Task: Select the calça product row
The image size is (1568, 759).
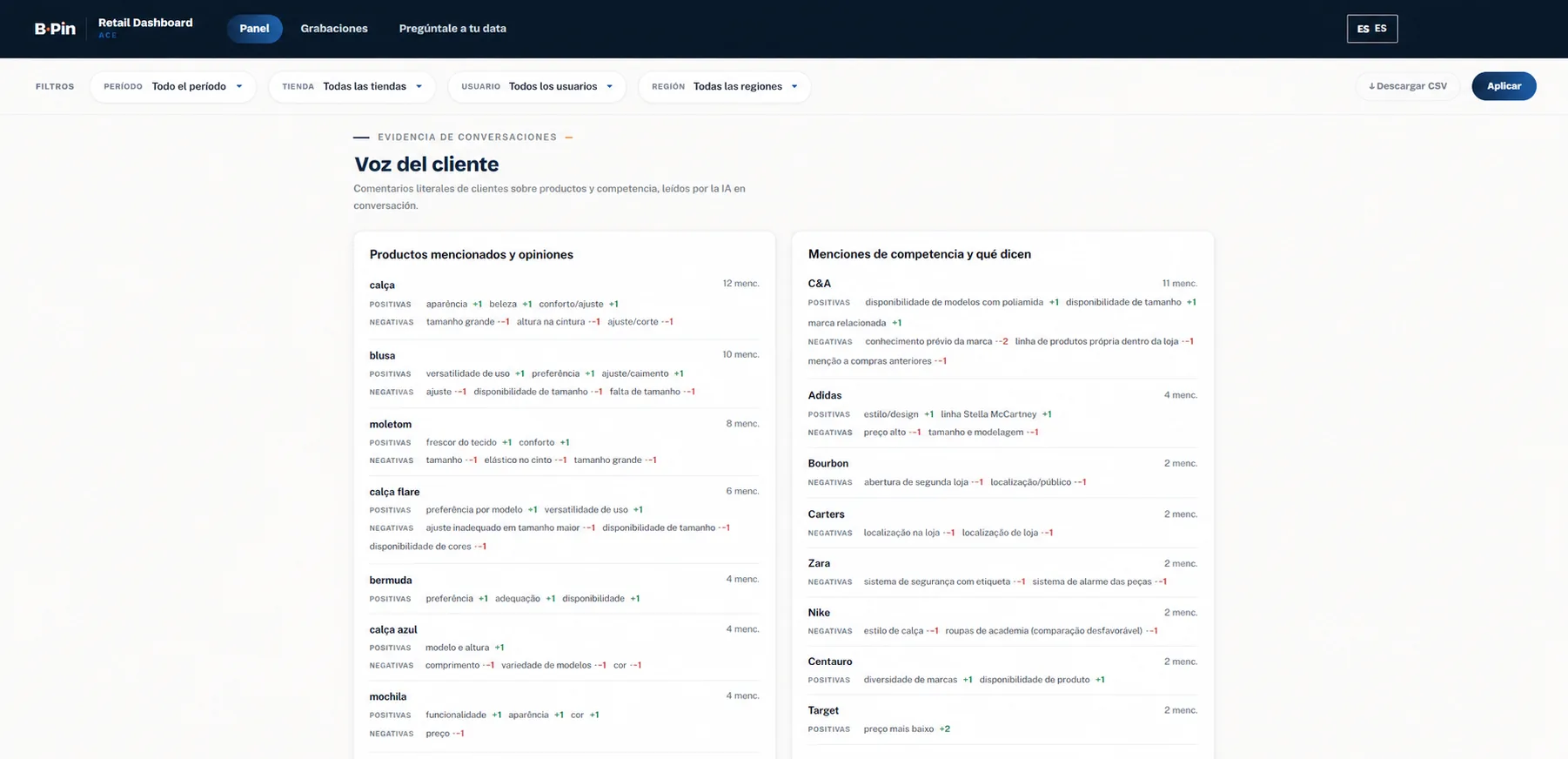Action: point(564,303)
